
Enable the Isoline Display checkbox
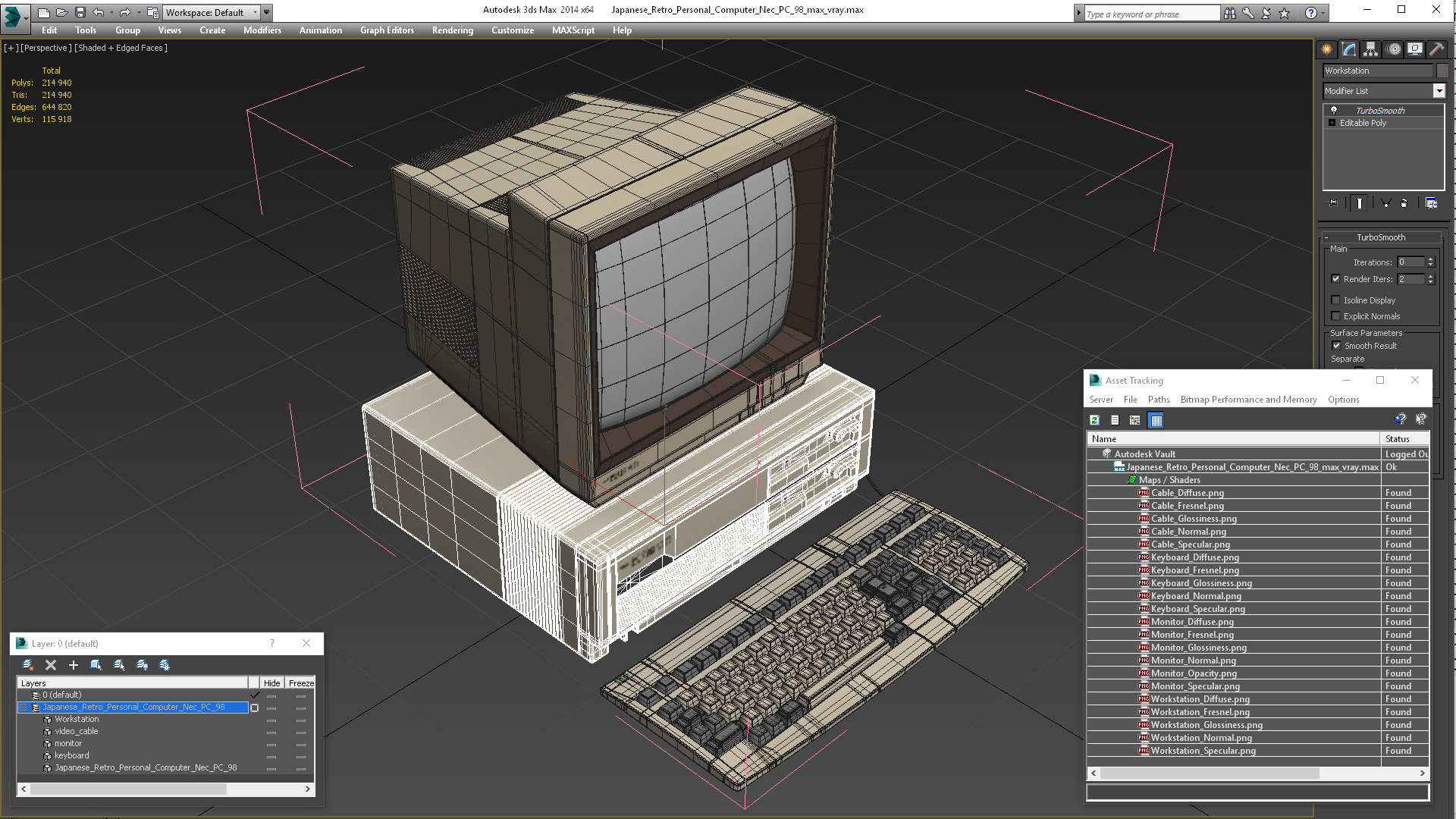(x=1336, y=300)
